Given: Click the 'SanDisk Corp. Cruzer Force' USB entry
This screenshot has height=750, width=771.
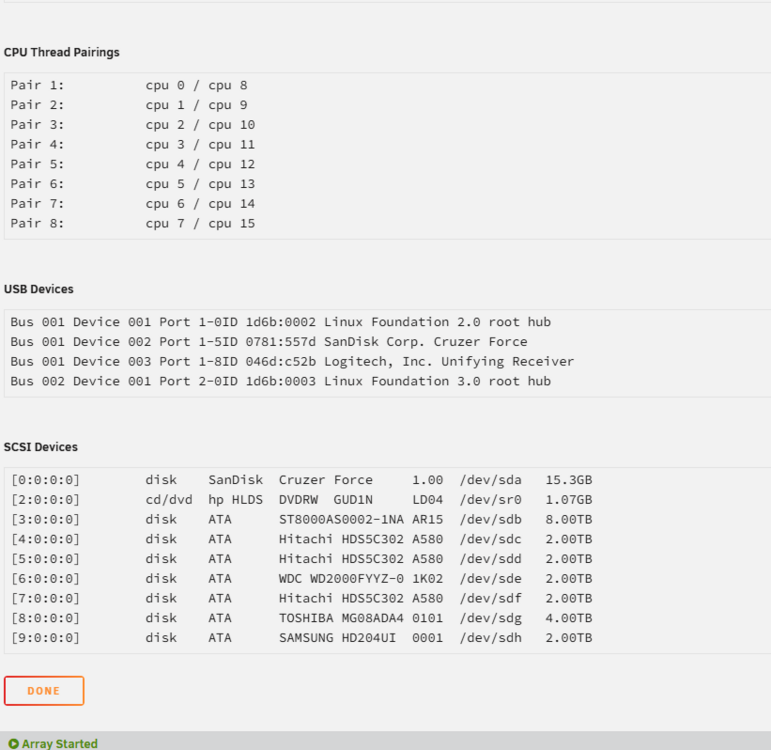Looking at the screenshot, I should (x=425, y=341).
